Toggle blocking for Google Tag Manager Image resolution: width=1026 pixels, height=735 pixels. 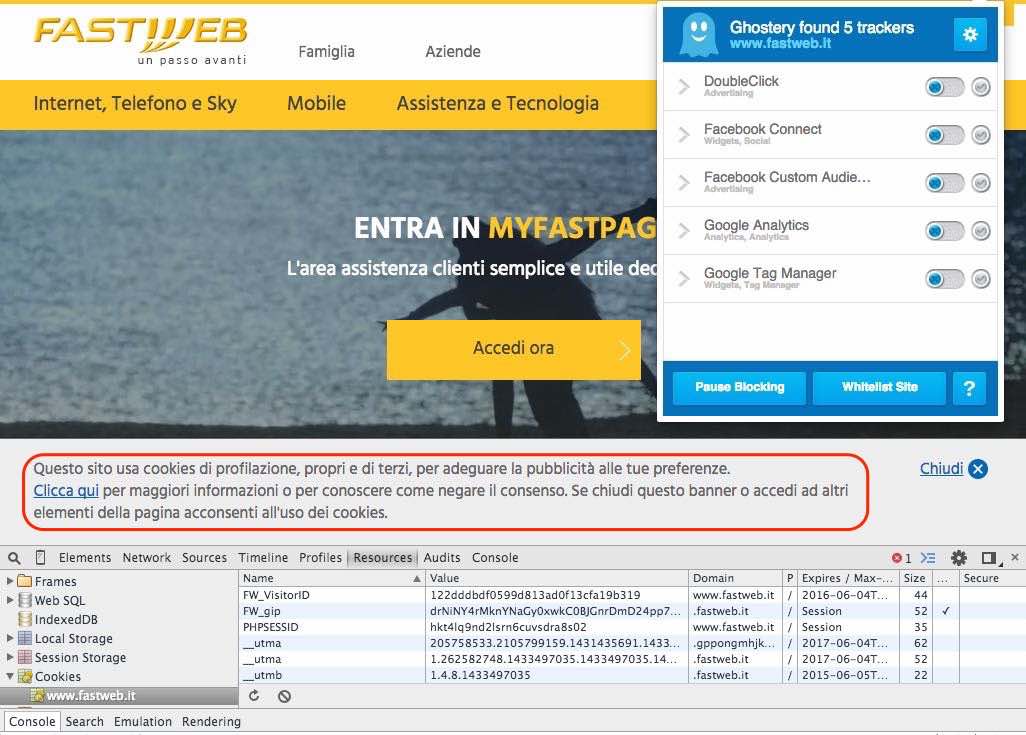(x=944, y=279)
